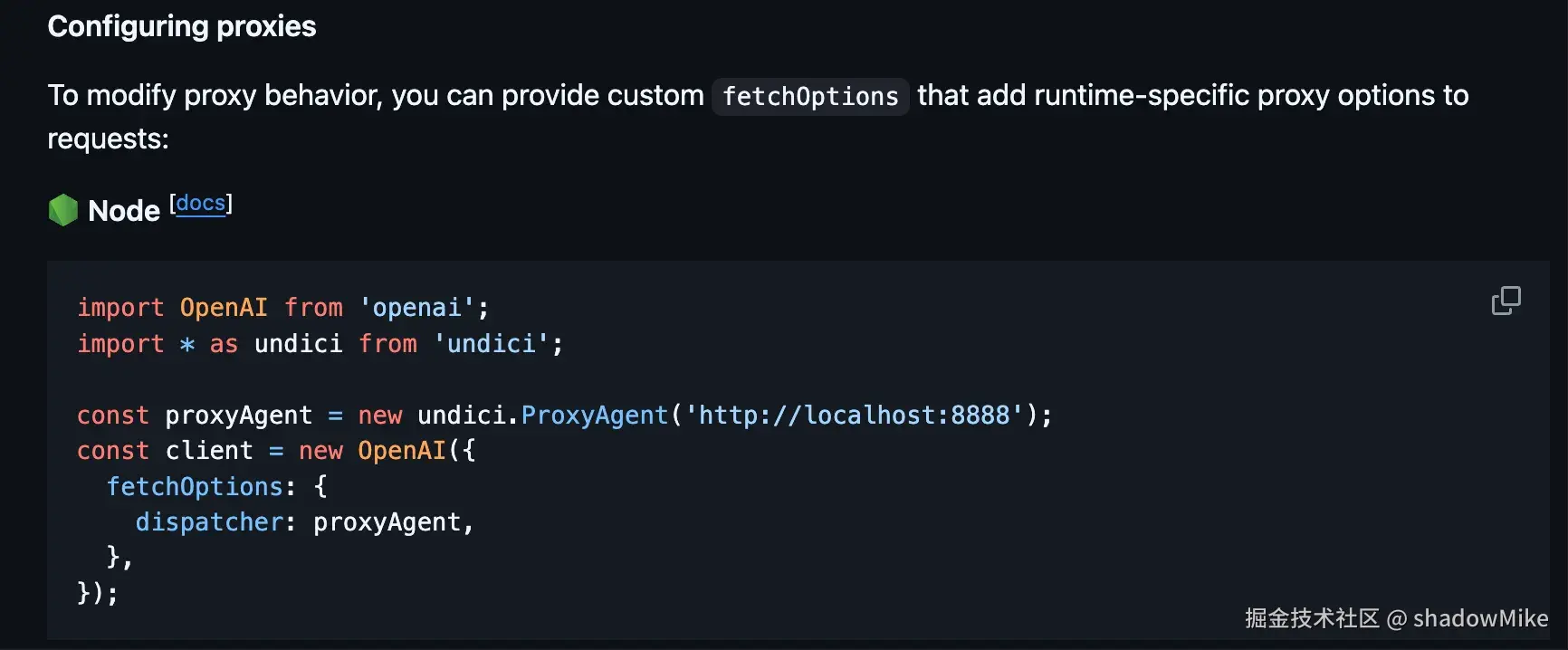This screenshot has height=650, width=1568.
Task: Click the green Node.js hexagon icon
Action: pos(63,210)
